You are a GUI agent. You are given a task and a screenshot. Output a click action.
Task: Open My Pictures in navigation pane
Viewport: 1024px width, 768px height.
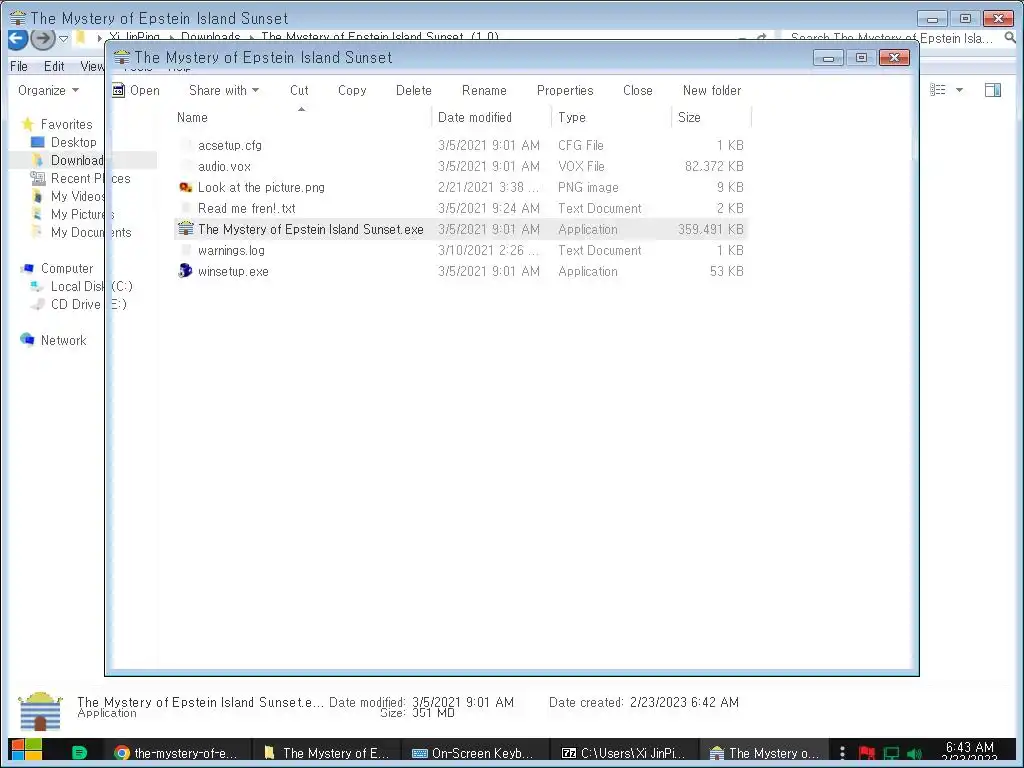coord(82,214)
